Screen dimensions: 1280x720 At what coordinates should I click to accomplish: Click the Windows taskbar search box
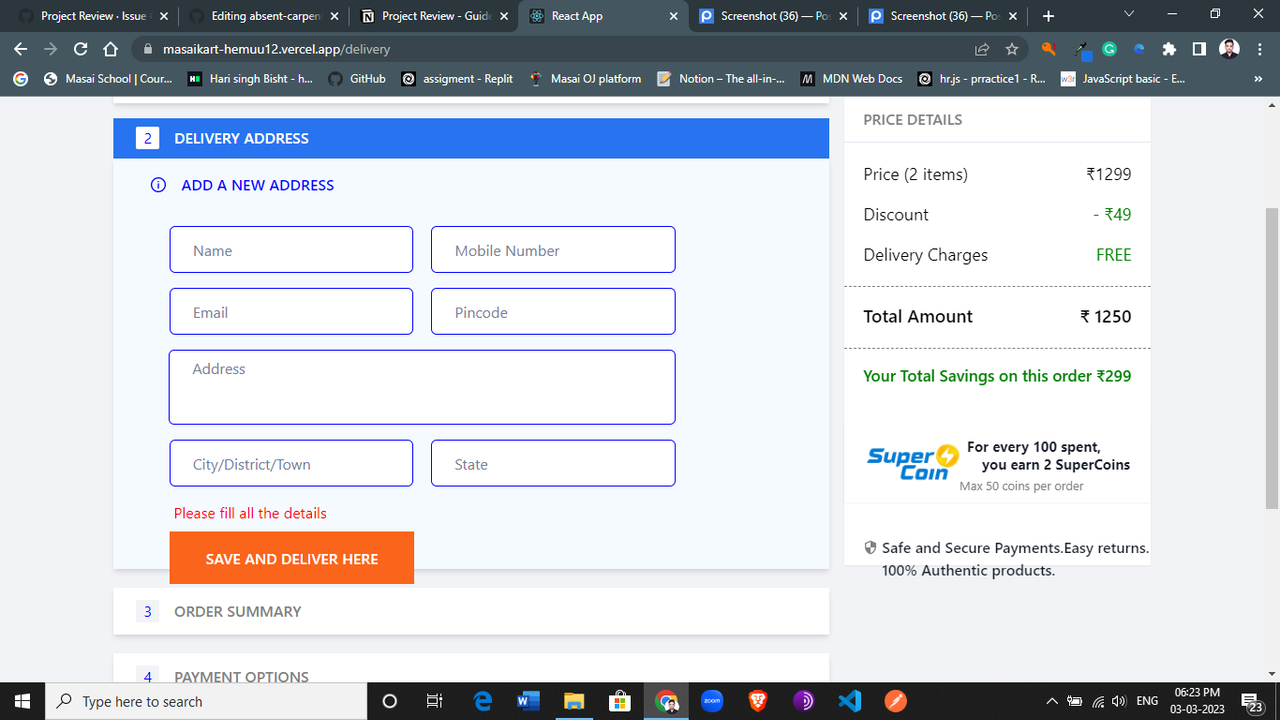206,701
